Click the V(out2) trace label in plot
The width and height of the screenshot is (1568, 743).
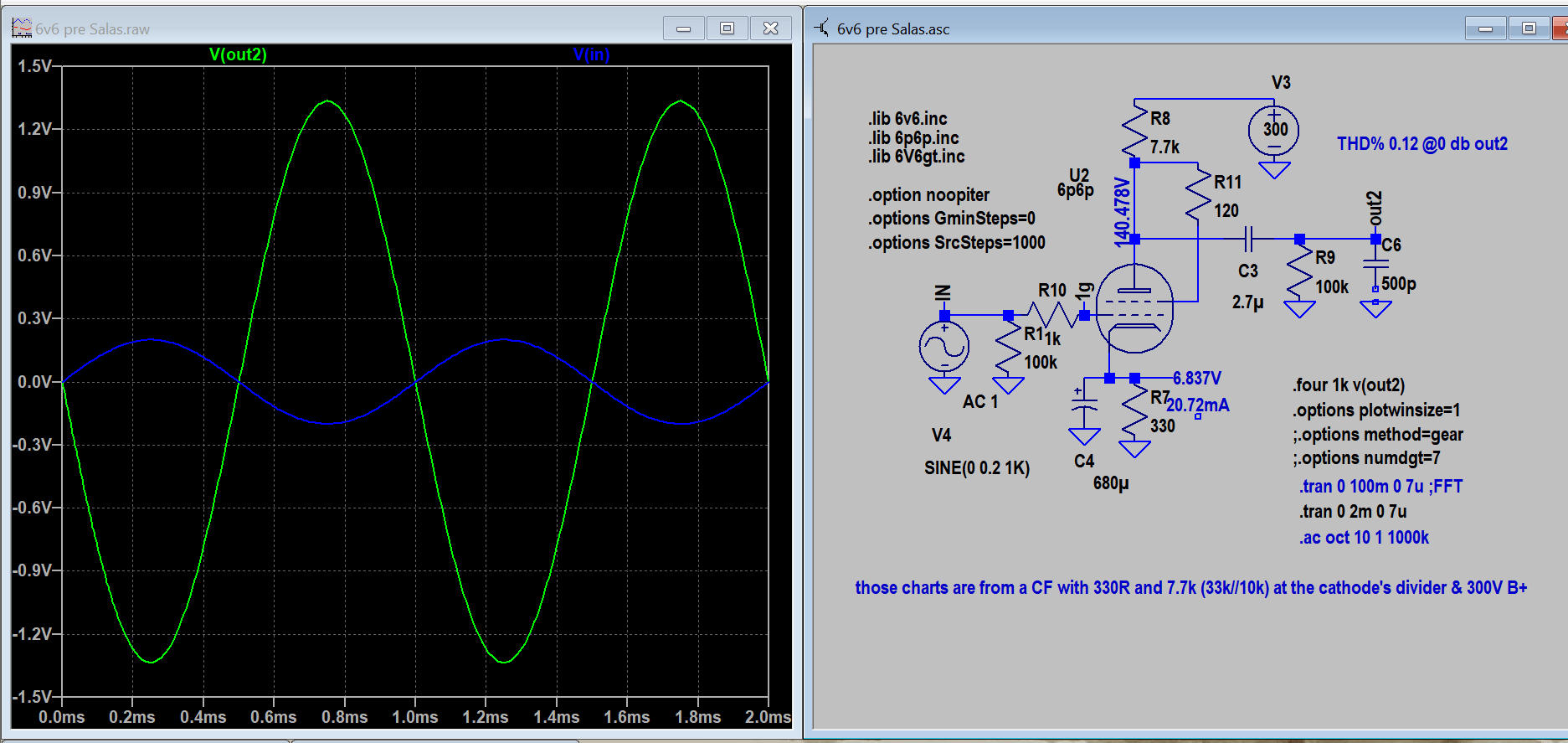[238, 54]
